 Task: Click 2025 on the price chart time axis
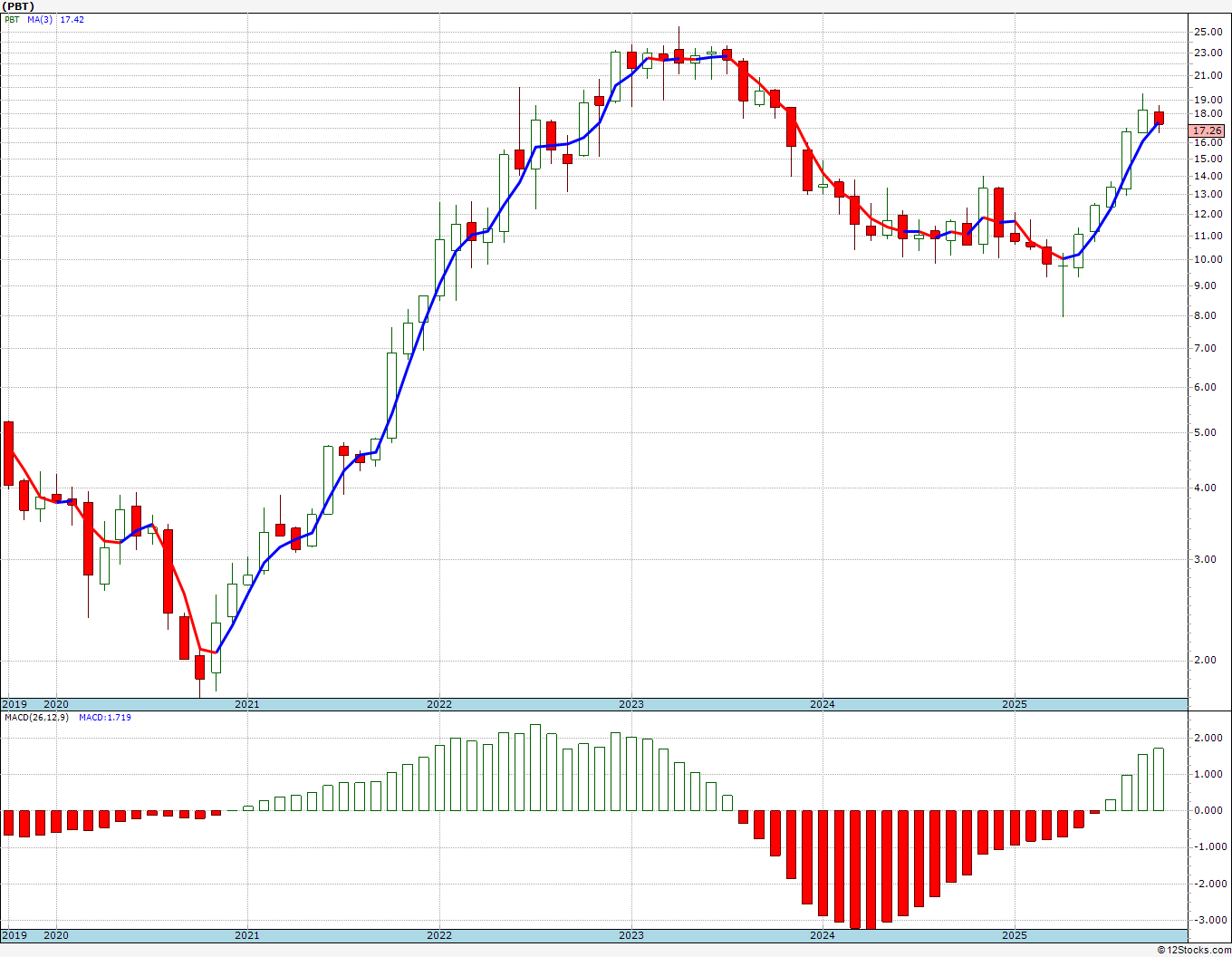[x=1015, y=704]
